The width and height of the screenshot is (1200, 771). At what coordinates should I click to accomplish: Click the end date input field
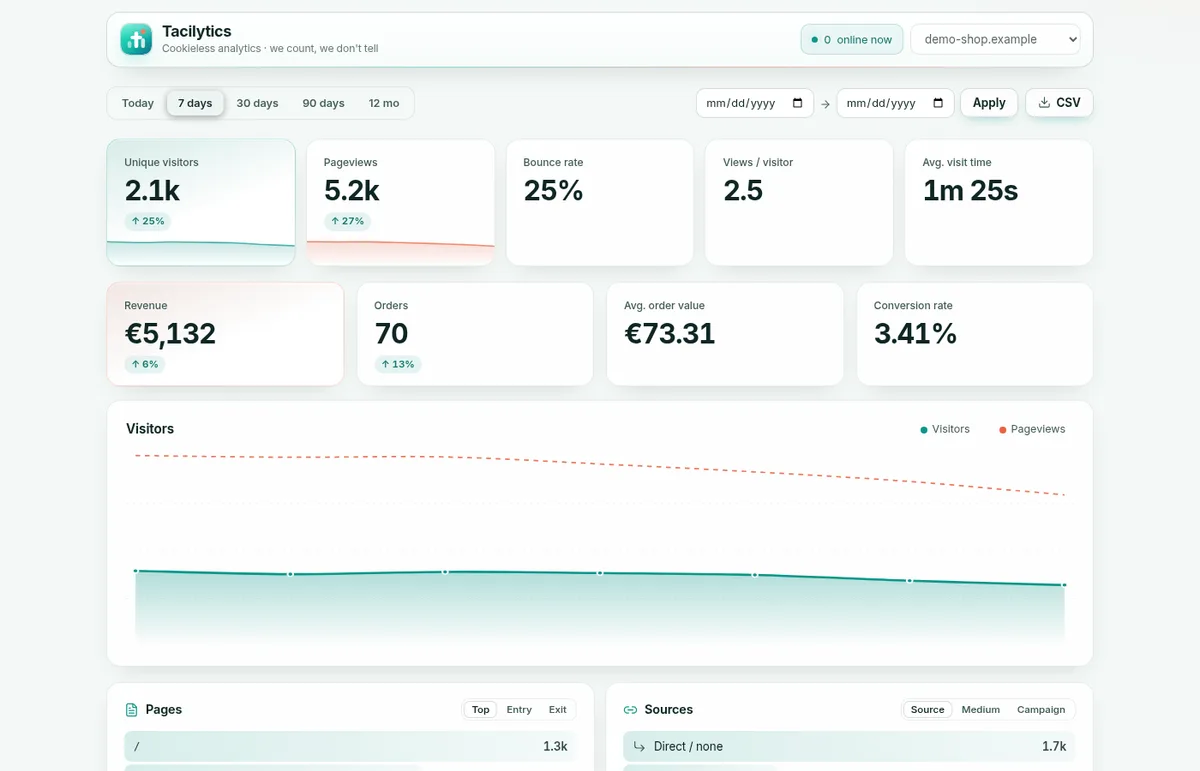click(x=895, y=103)
